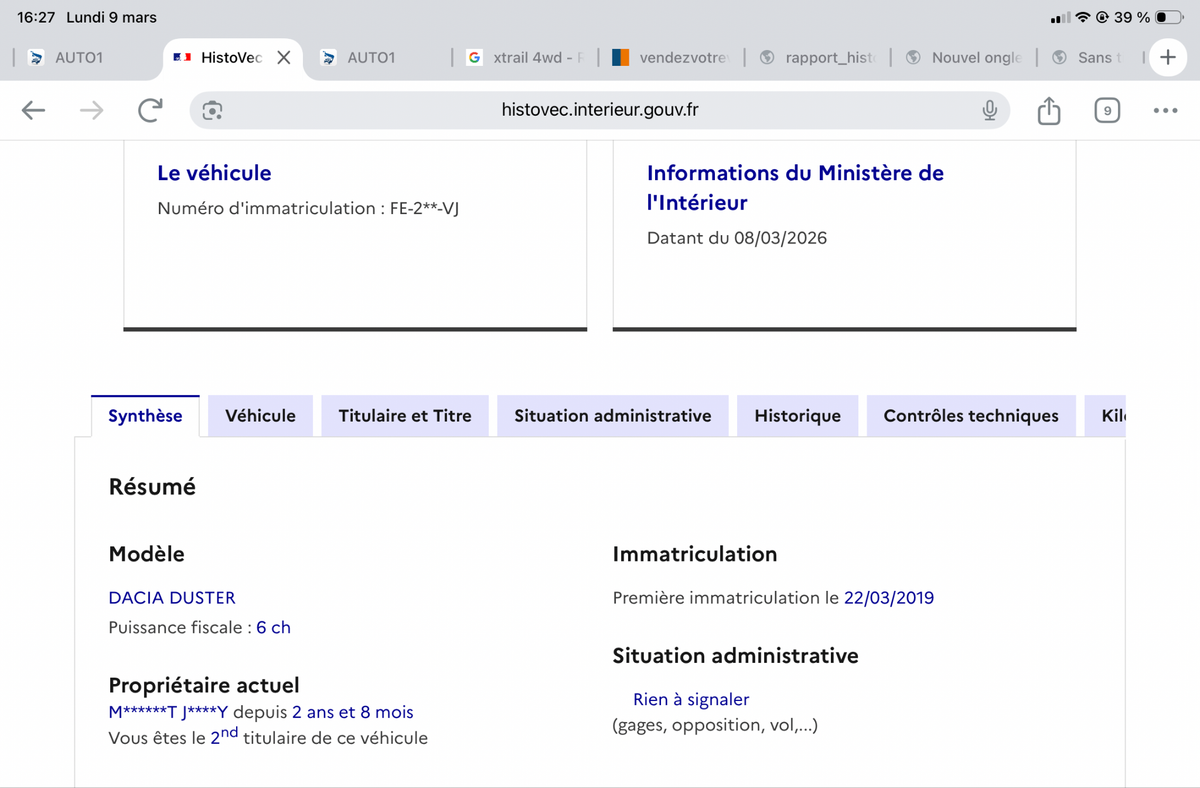The image size is (1200, 788).
Task: Open the share sheet icon
Action: pos(1048,110)
